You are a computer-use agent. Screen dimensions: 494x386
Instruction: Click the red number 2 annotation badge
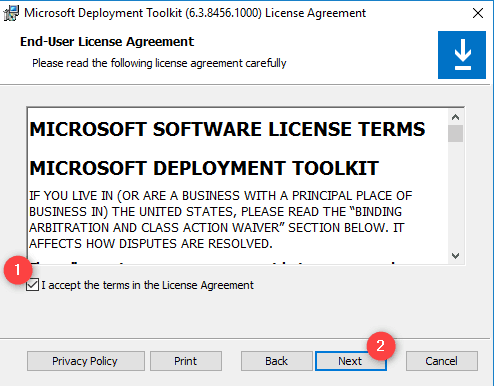click(381, 346)
